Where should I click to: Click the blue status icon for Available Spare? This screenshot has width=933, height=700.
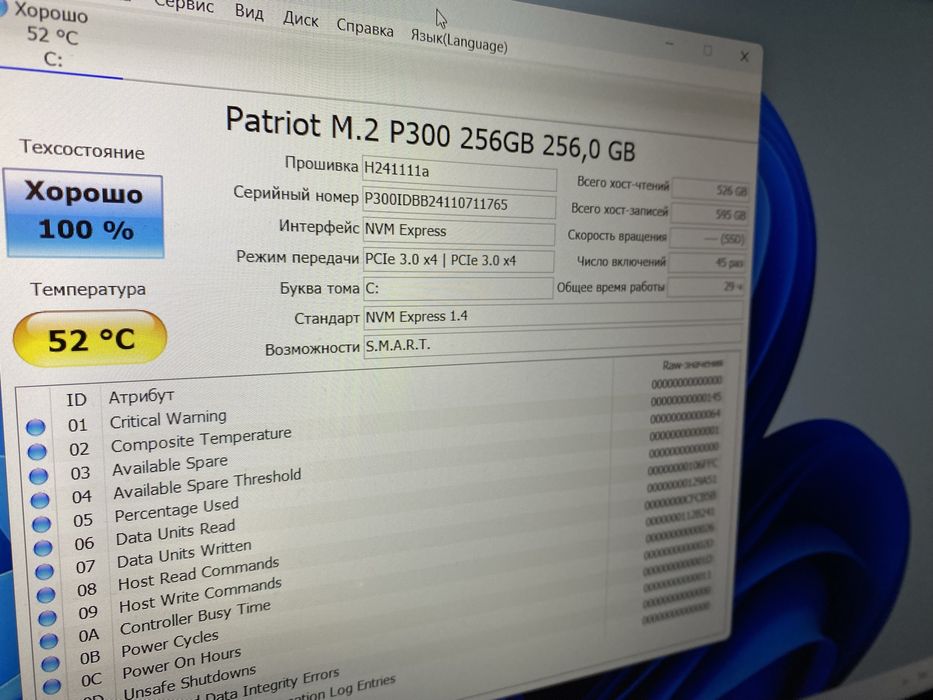pyautogui.click(x=39, y=476)
